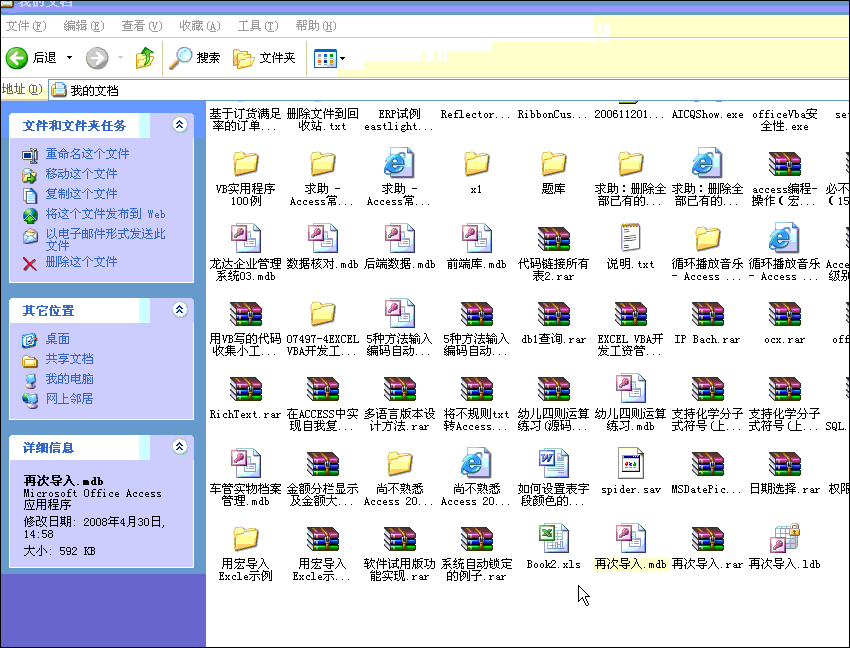Image resolution: width=850 pixels, height=648 pixels.
Task: Select the 前端库.mdb file icon
Action: tap(476, 238)
